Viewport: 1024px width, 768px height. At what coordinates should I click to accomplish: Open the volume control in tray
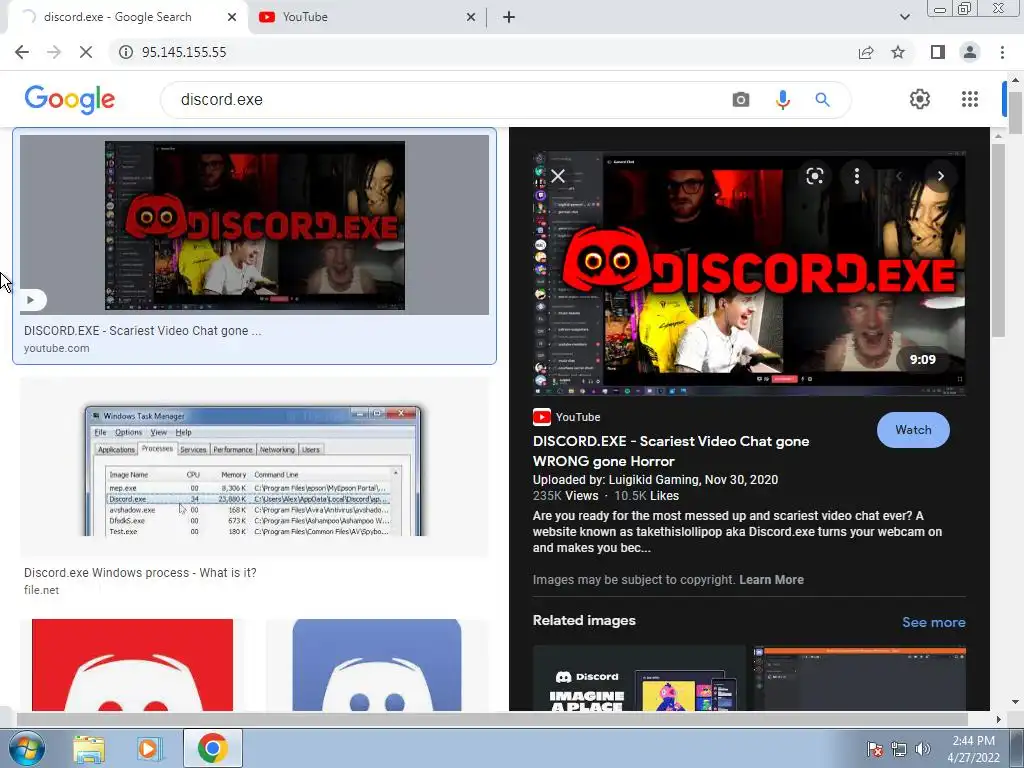pyautogui.click(x=923, y=749)
